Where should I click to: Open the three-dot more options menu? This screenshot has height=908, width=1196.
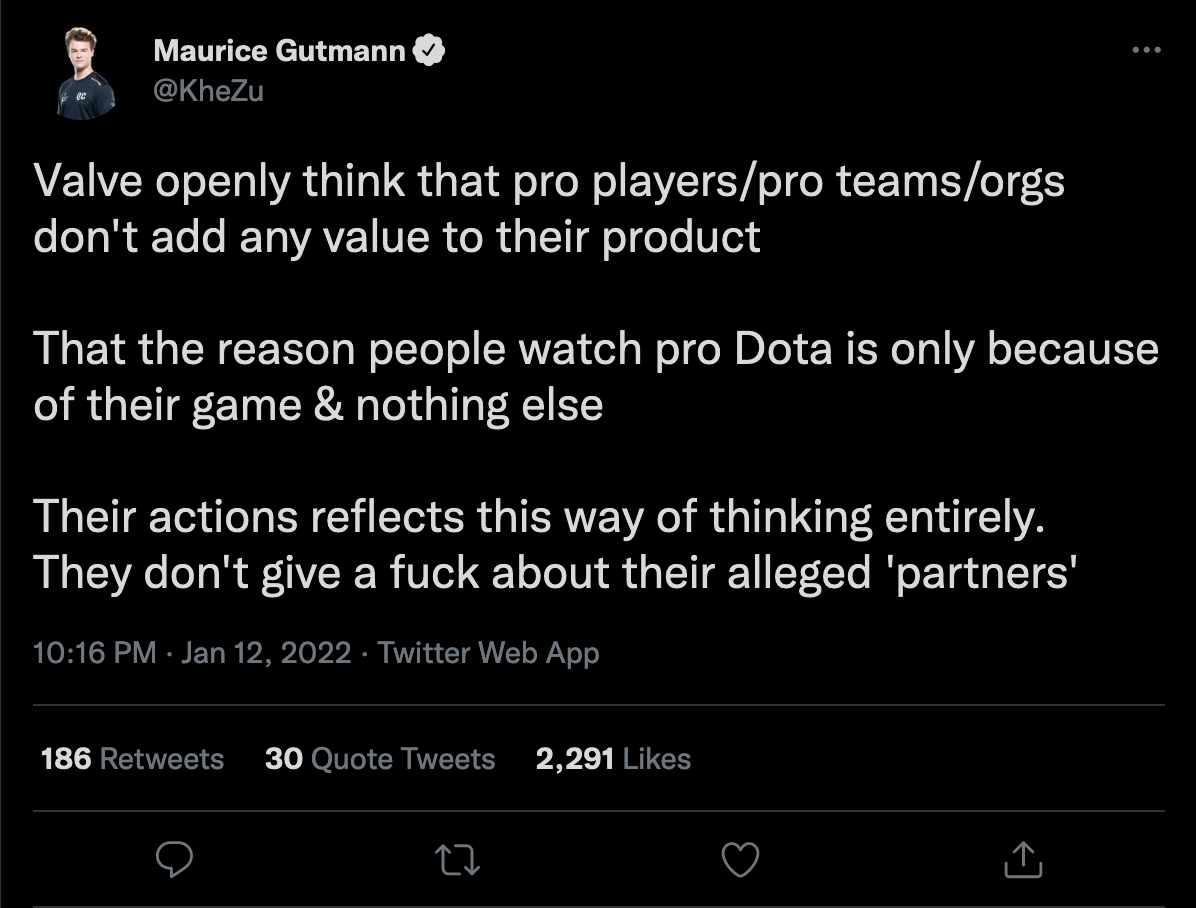[1146, 50]
